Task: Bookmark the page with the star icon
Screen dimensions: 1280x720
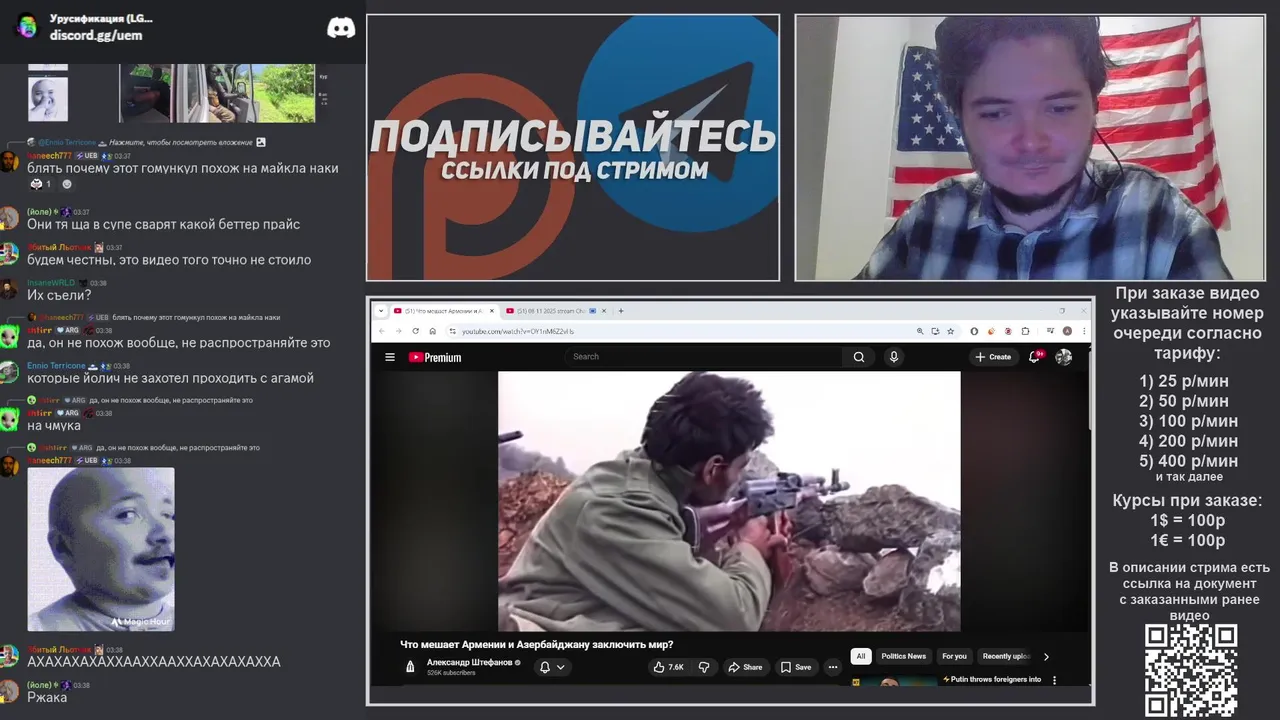Action: pyautogui.click(x=949, y=331)
